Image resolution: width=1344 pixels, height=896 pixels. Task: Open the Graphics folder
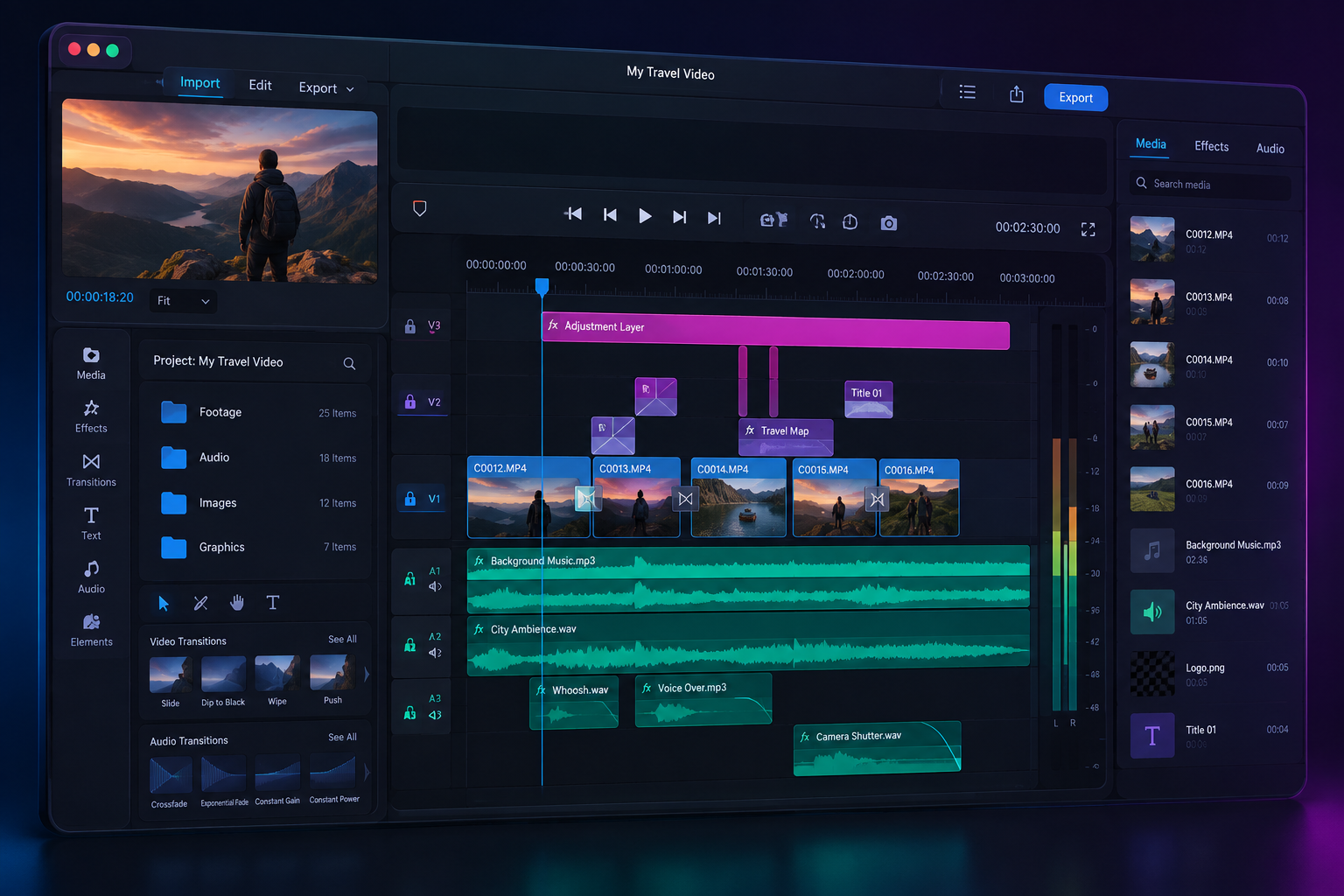[258, 547]
